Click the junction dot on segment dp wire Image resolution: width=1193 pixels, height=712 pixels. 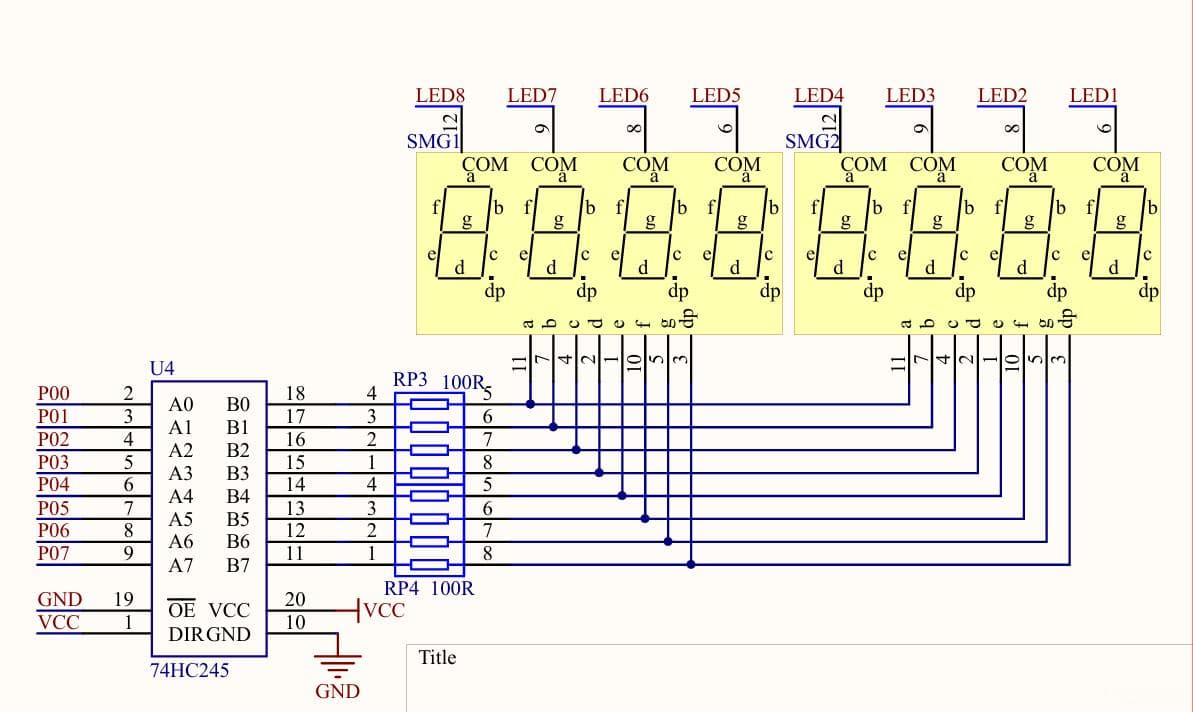coord(691,564)
